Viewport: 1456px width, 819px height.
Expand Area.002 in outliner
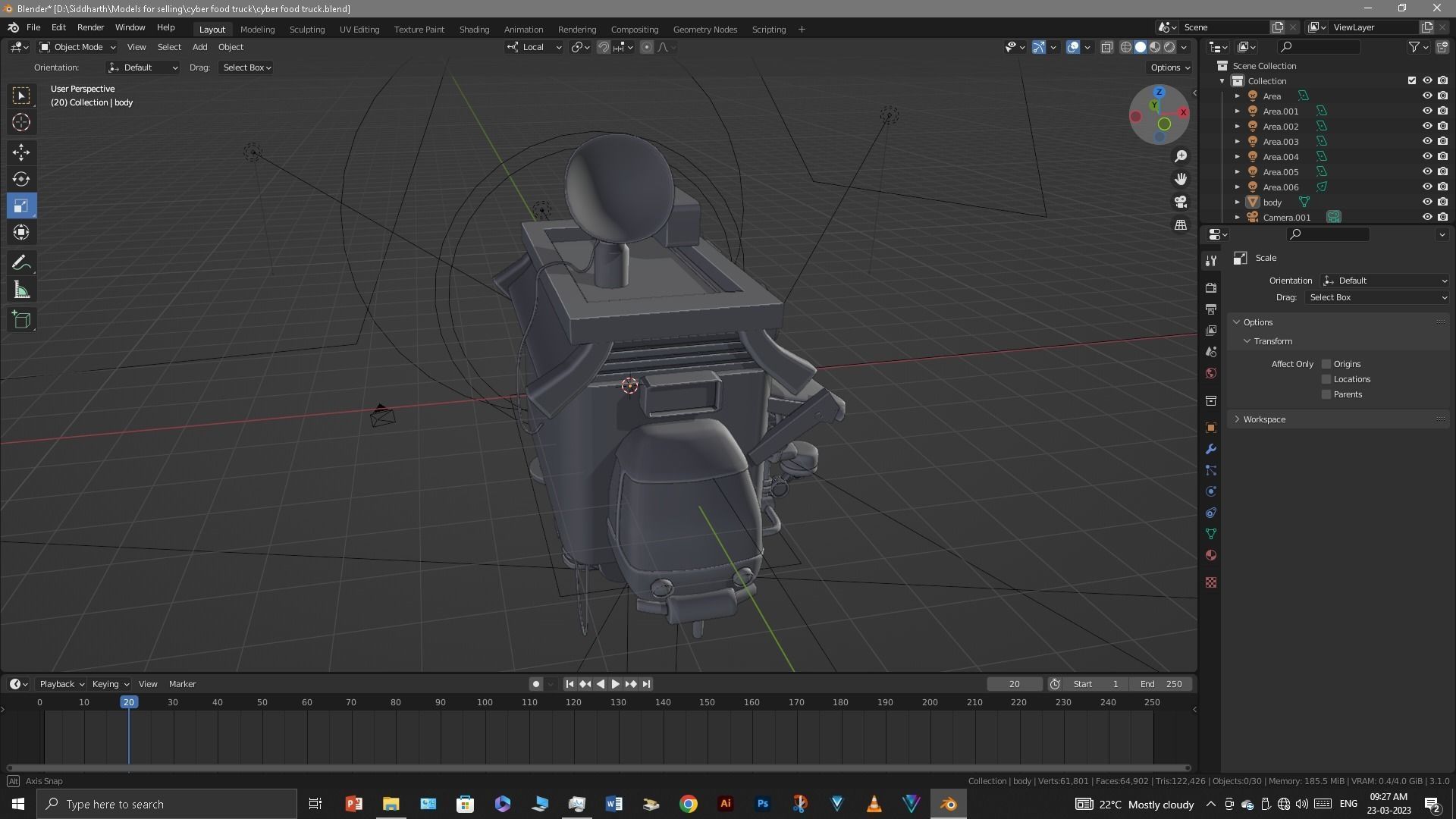[1238, 127]
